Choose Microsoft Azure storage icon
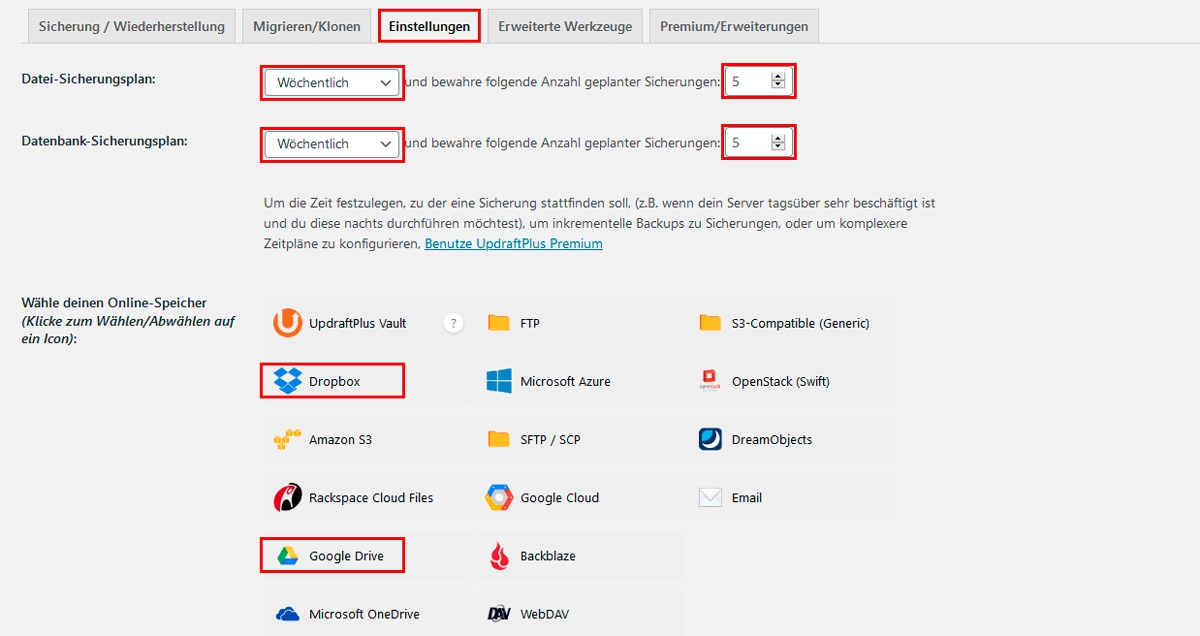 tap(499, 381)
